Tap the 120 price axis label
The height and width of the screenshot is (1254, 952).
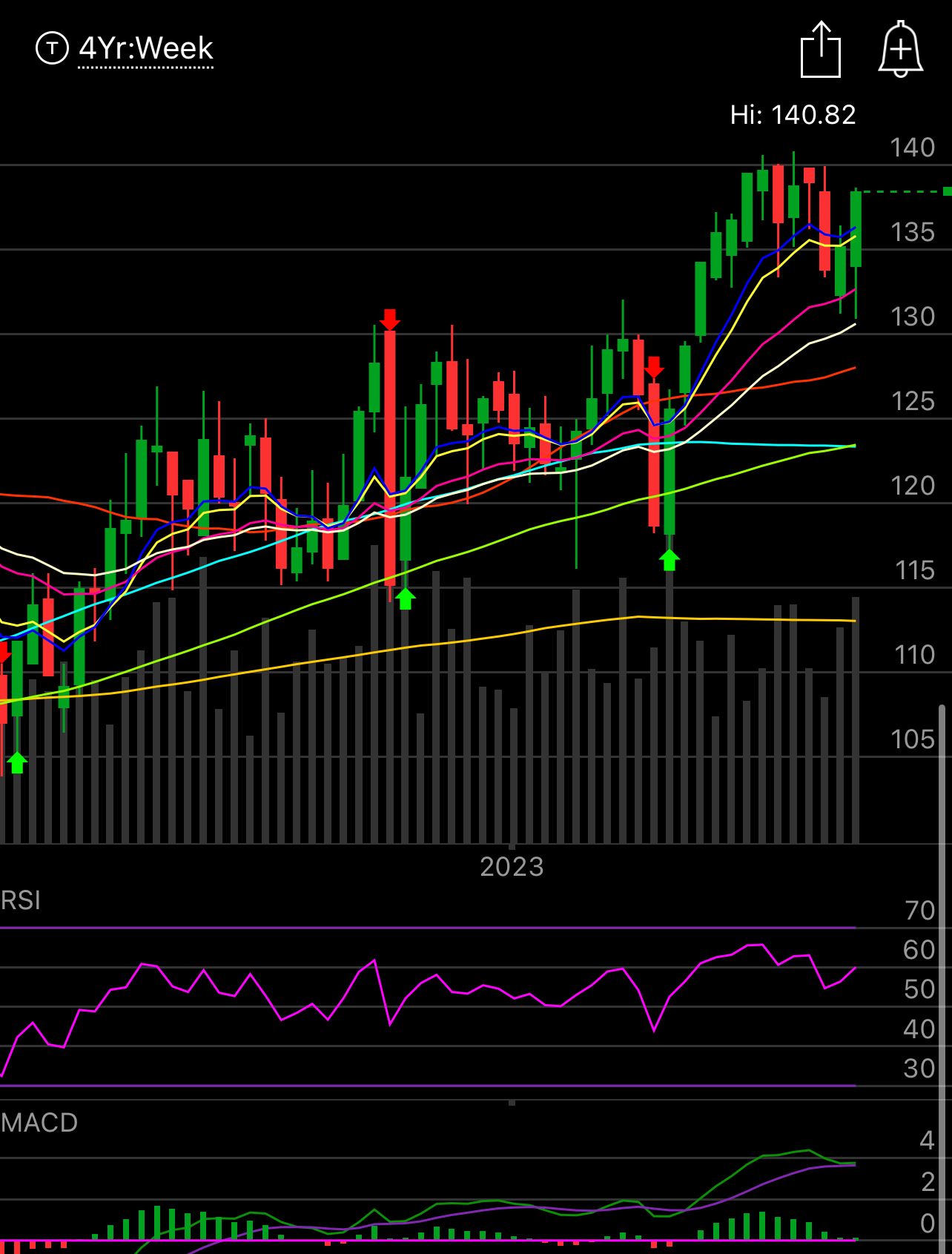[x=913, y=486]
